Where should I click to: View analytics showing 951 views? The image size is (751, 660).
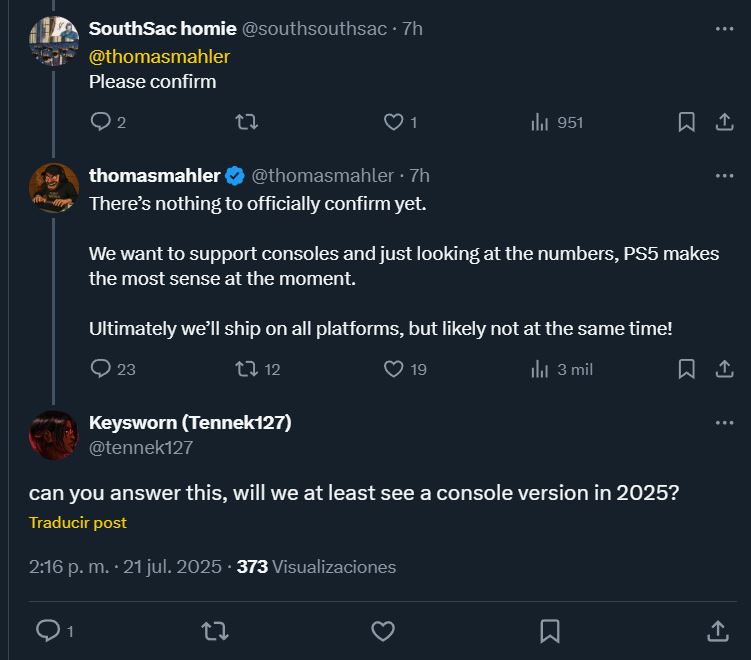(557, 123)
